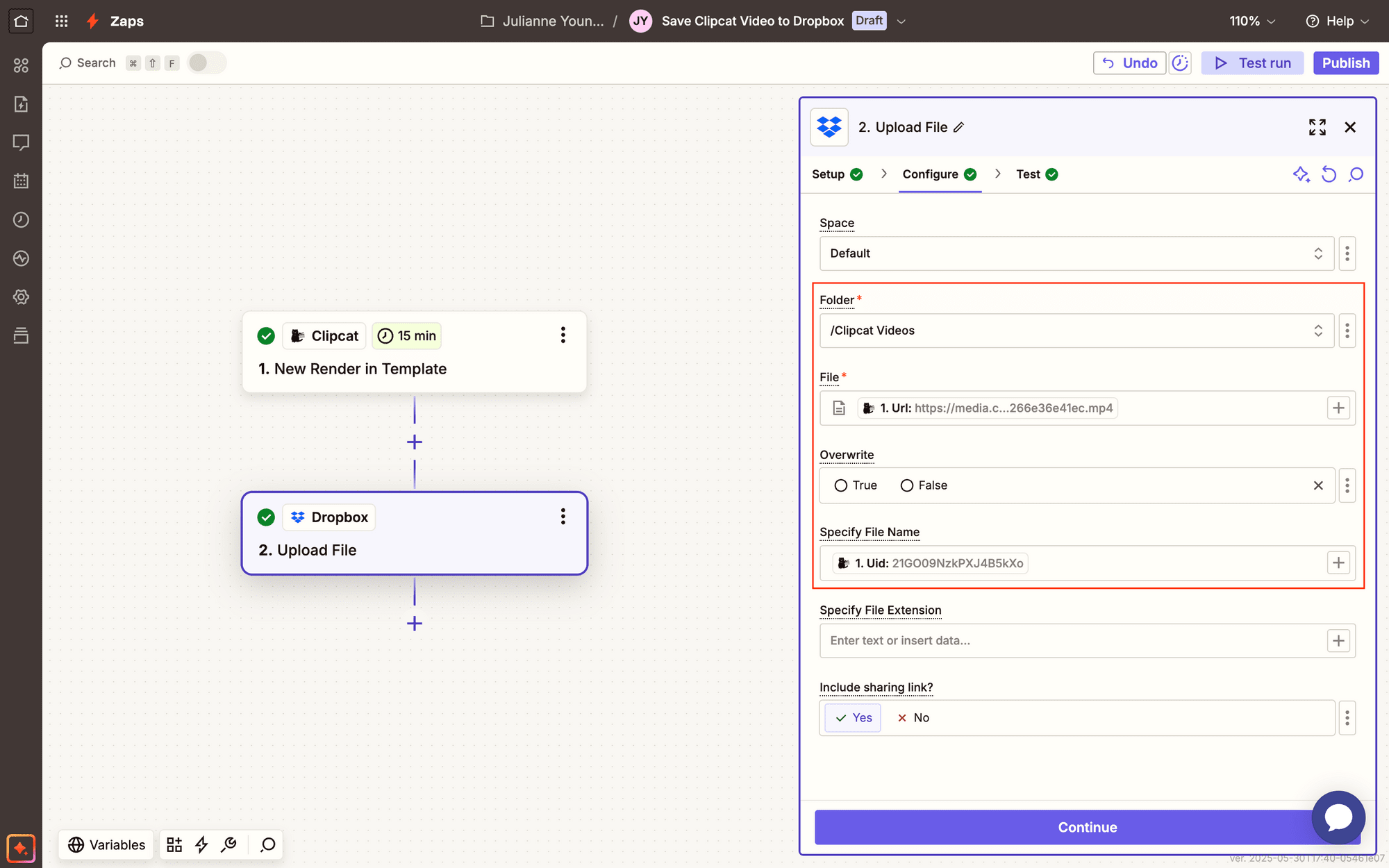Open the zoom level 110% dropdown
The image size is (1389, 868).
[1252, 21]
